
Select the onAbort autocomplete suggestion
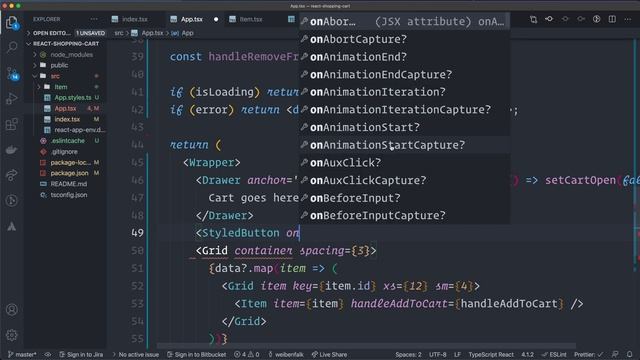click(404, 22)
